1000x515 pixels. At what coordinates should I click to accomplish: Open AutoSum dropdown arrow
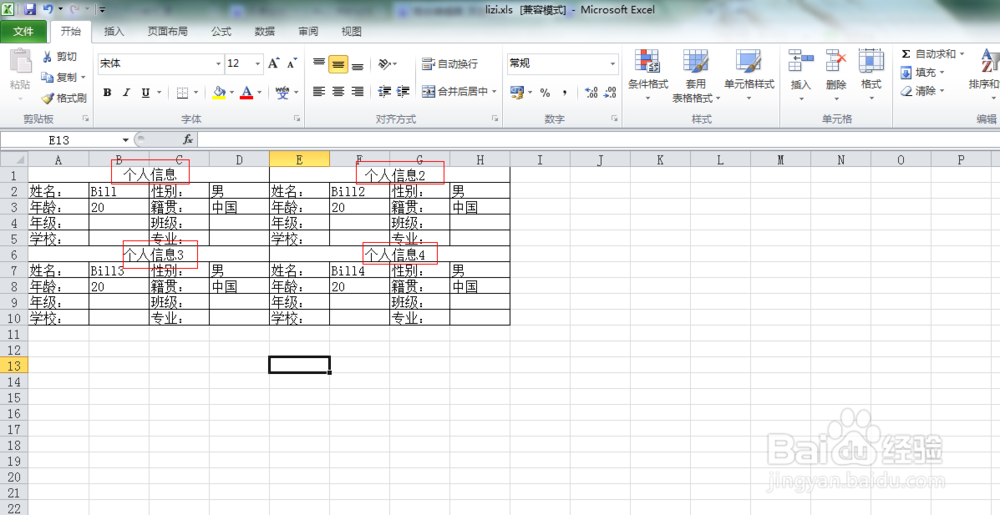pyautogui.click(x=962, y=54)
